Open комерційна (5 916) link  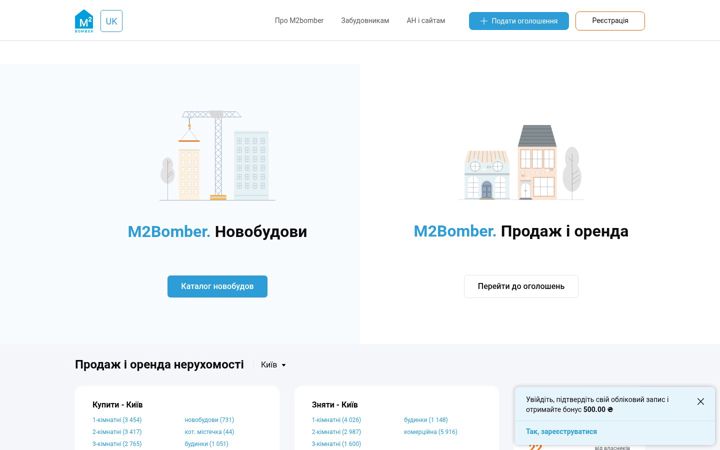coord(431,432)
